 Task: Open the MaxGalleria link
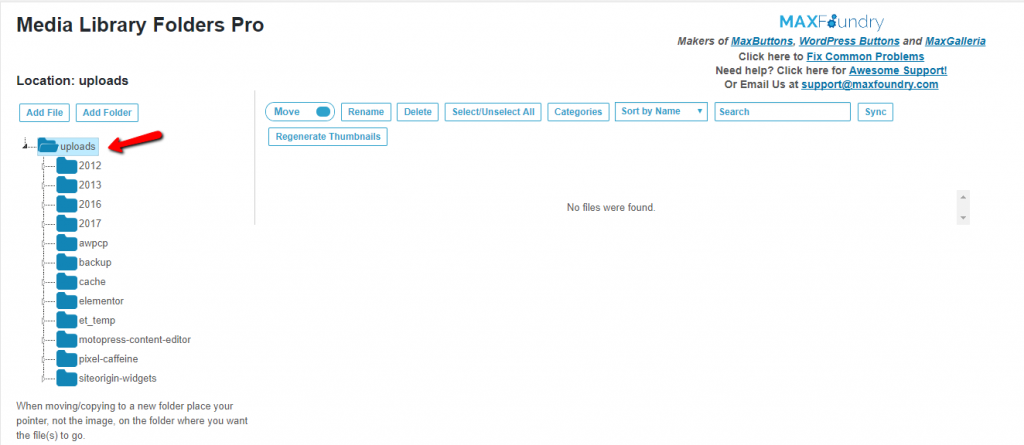coord(955,41)
